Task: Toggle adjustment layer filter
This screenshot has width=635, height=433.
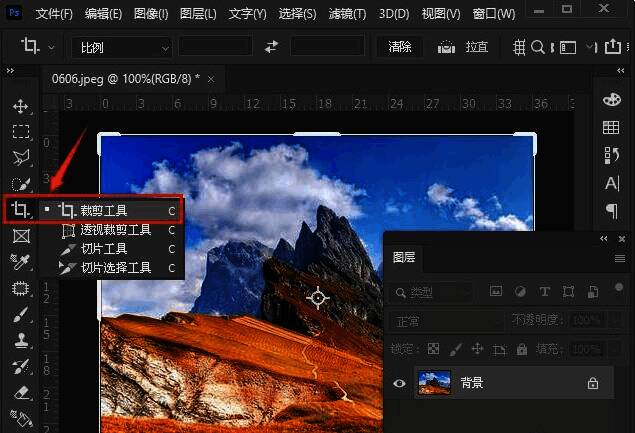Action: (x=520, y=291)
